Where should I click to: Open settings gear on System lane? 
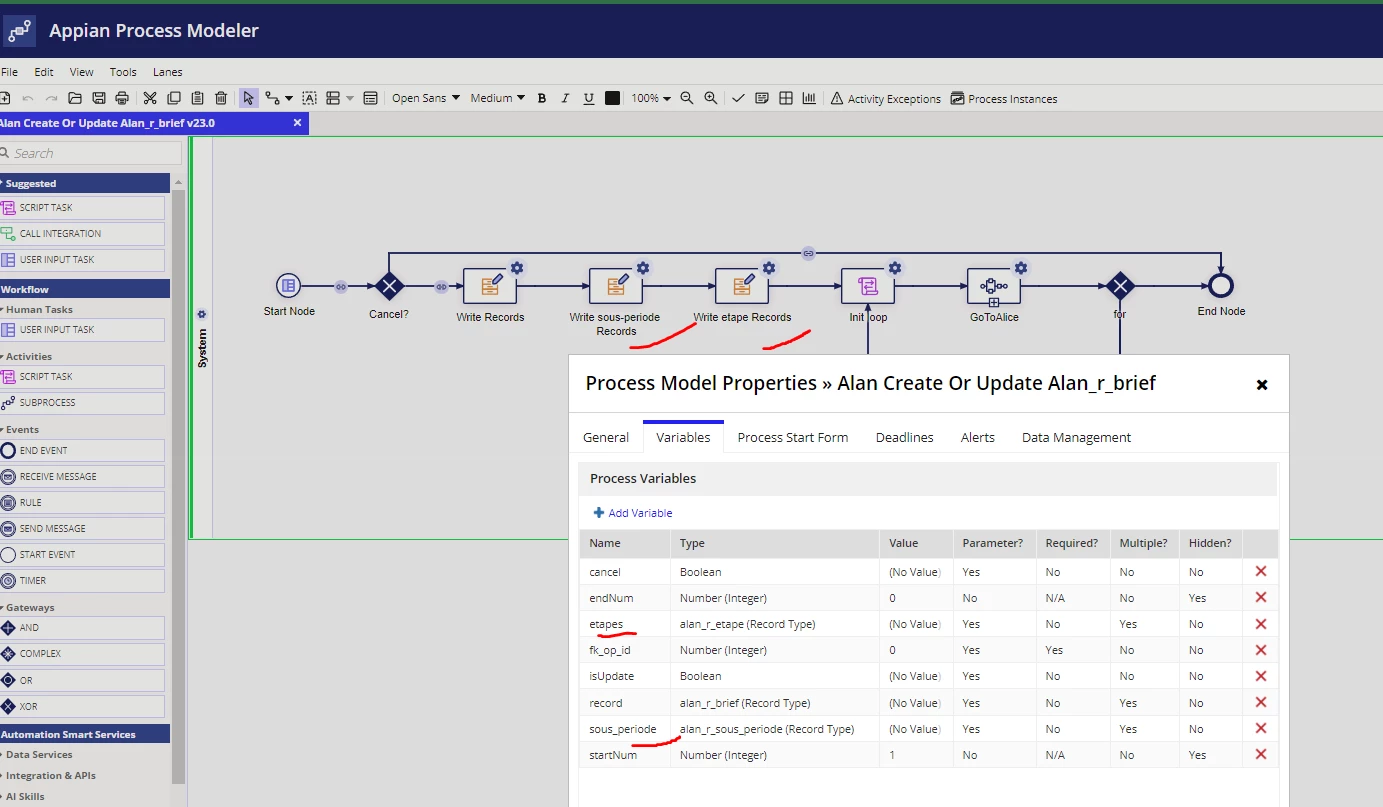[x=201, y=314]
